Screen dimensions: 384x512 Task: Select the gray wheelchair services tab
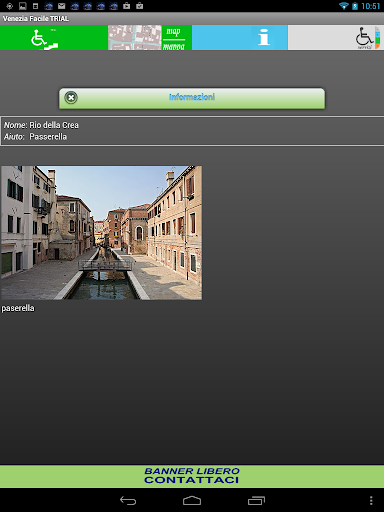click(x=336, y=38)
